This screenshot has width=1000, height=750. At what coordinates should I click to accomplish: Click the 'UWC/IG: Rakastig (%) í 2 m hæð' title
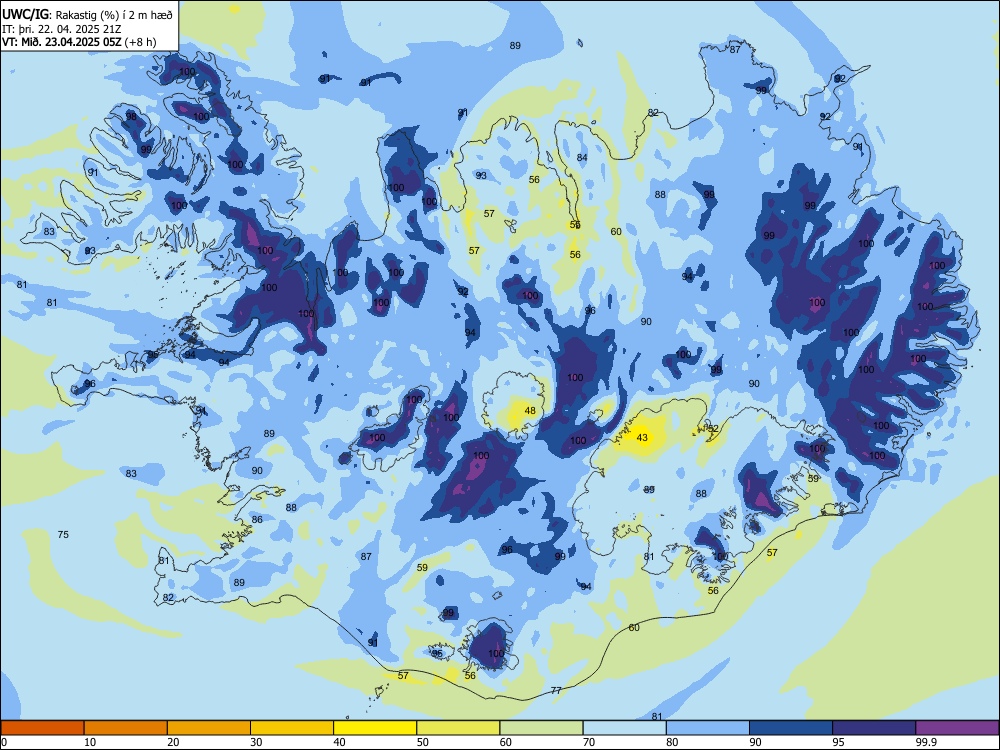pos(87,14)
